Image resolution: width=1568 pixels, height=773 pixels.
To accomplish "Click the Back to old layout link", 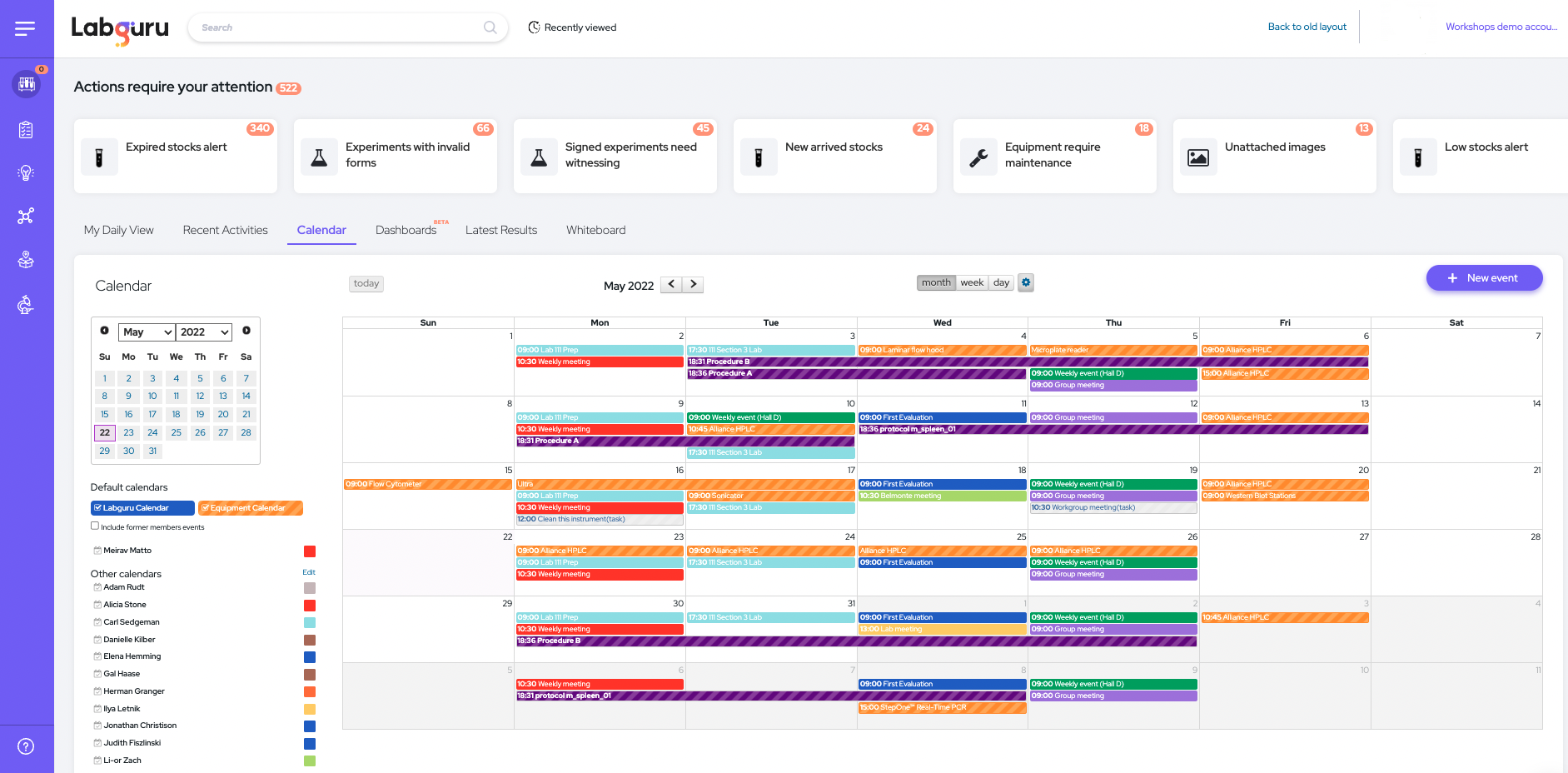I will (x=1307, y=27).
